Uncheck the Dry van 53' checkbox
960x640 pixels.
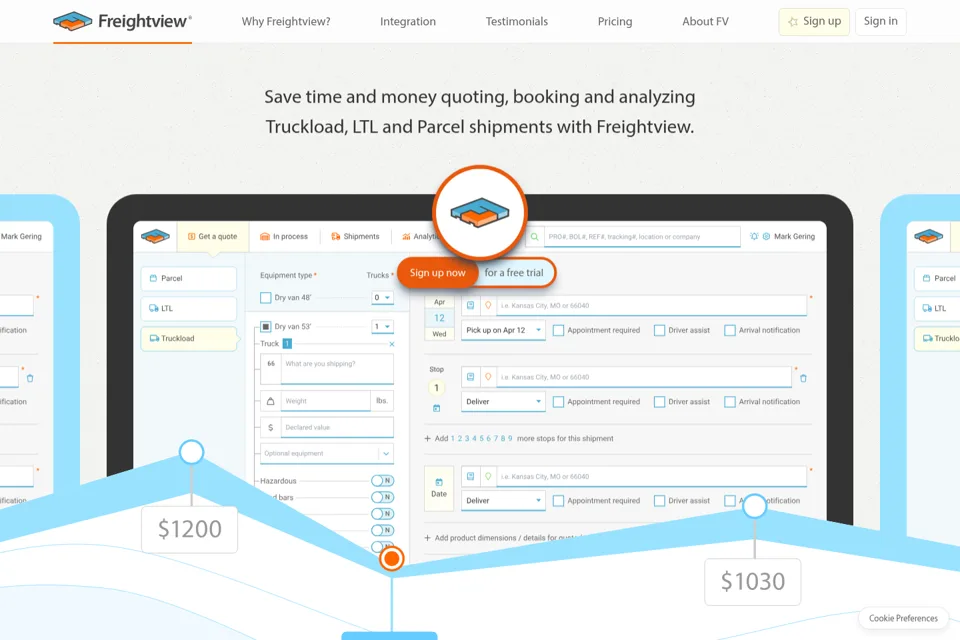(266, 326)
